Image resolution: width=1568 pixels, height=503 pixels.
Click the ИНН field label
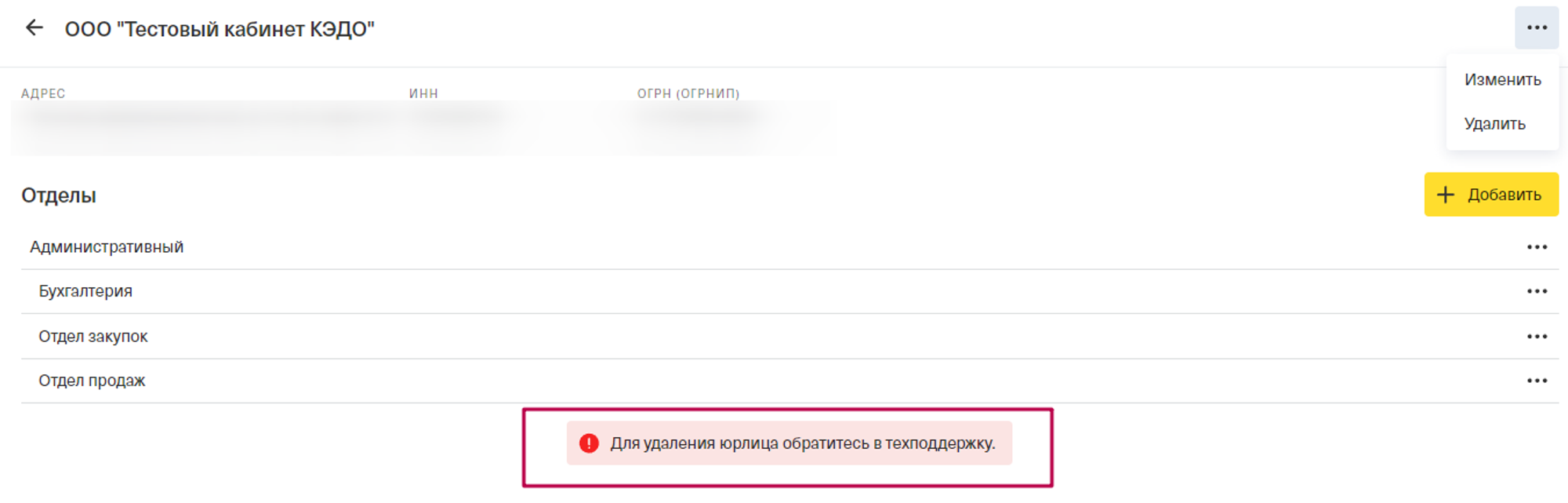coord(423,93)
